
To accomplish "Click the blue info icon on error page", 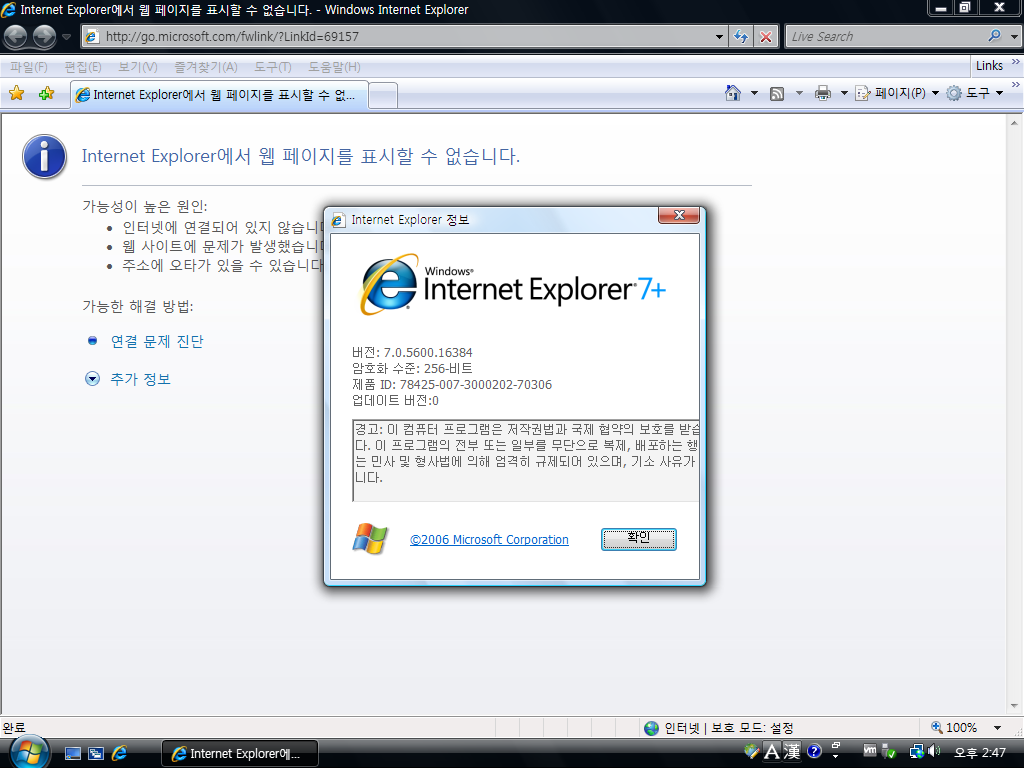I will (44, 157).
